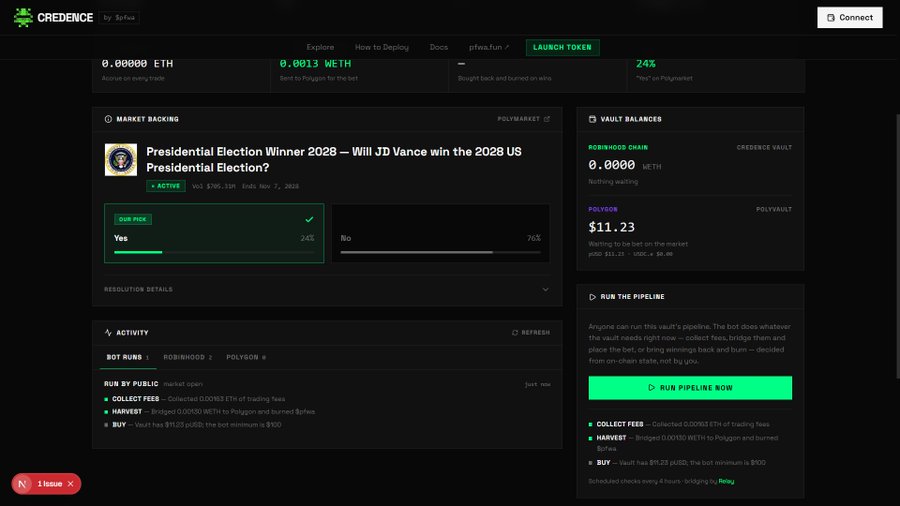This screenshot has height=506, width=900.
Task: Open the Explore nav item
Action: click(320, 47)
